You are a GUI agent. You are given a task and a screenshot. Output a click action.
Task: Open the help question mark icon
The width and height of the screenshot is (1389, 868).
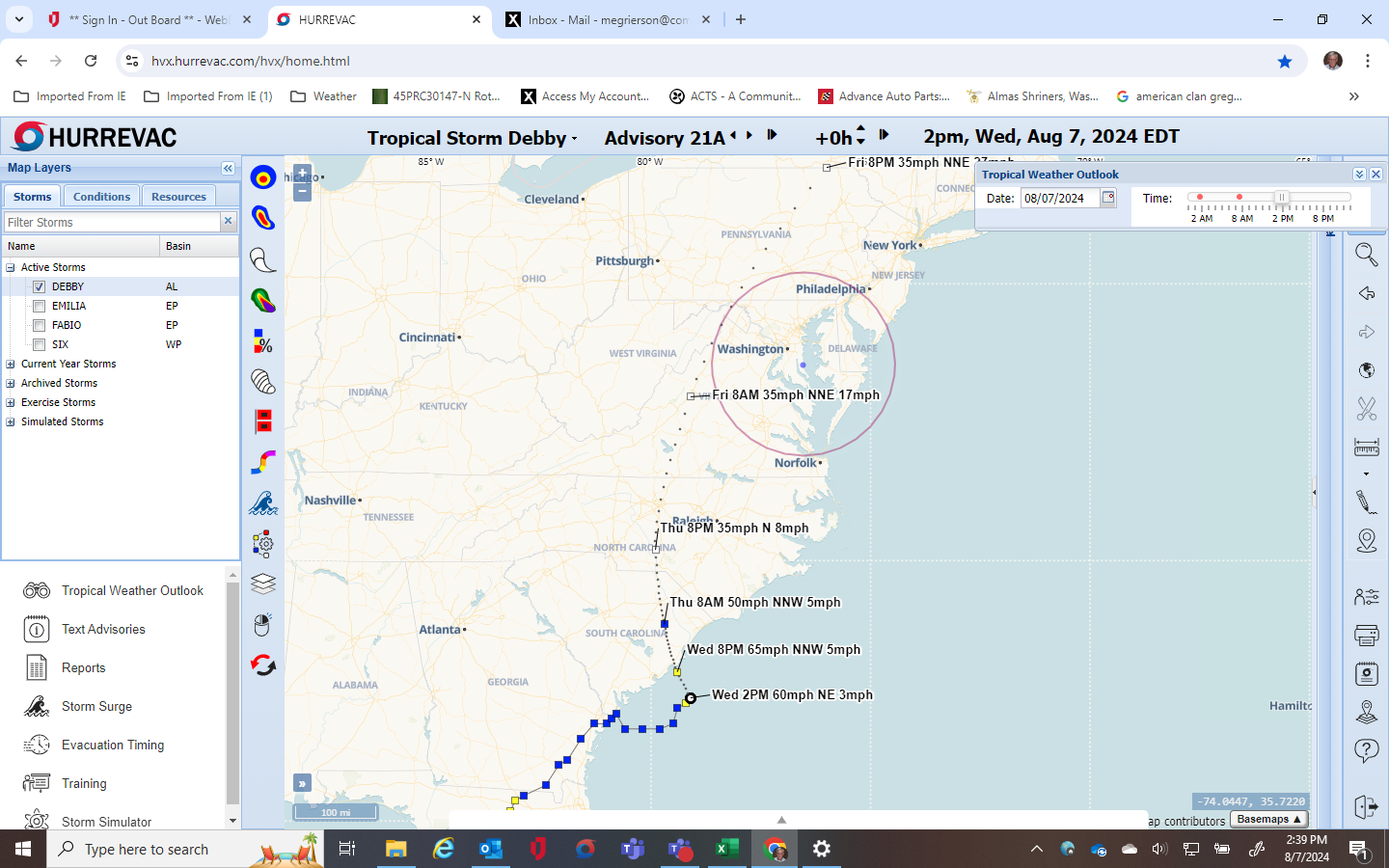click(x=1366, y=750)
